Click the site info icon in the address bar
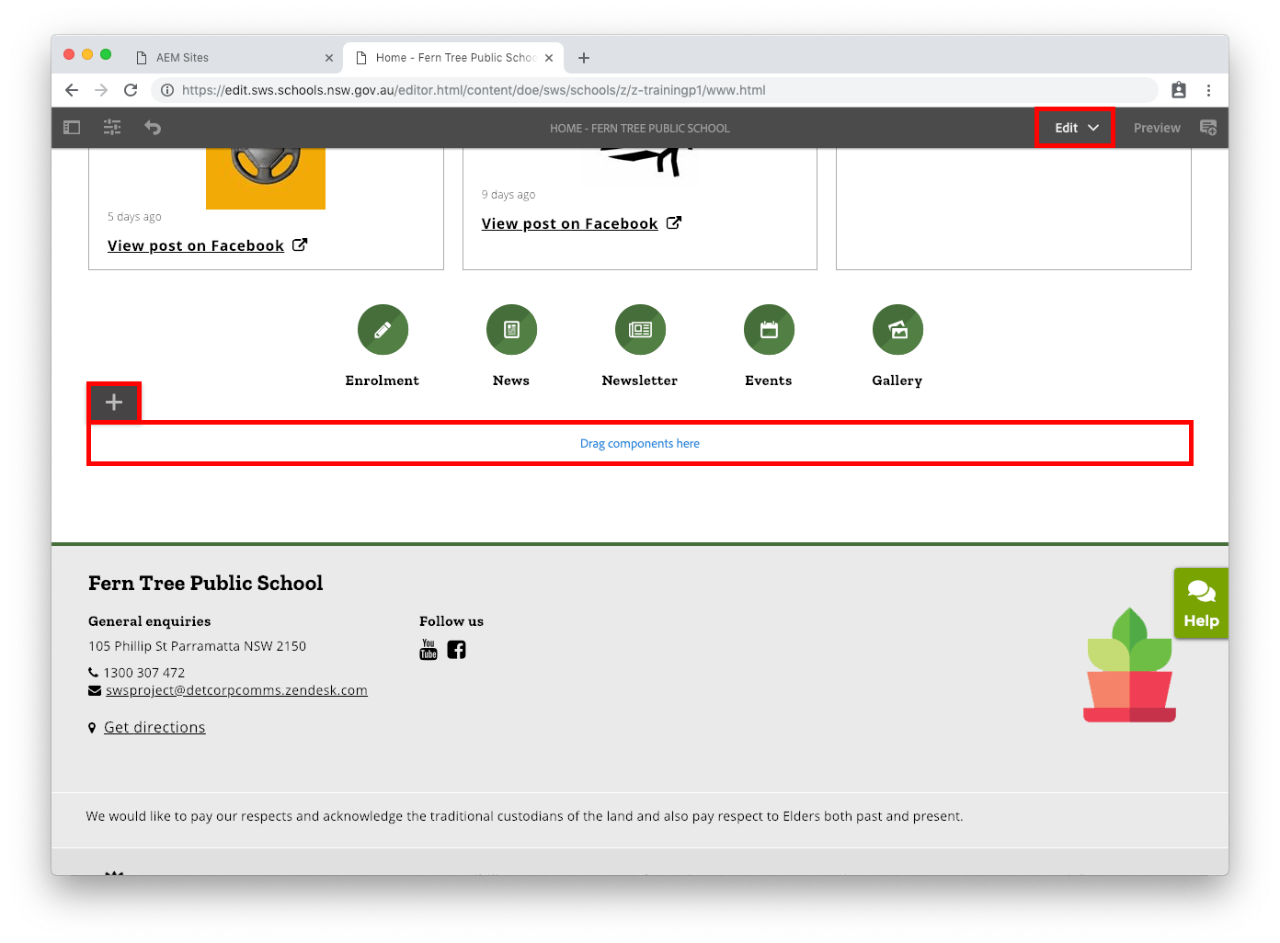The image size is (1280, 943). point(168,90)
